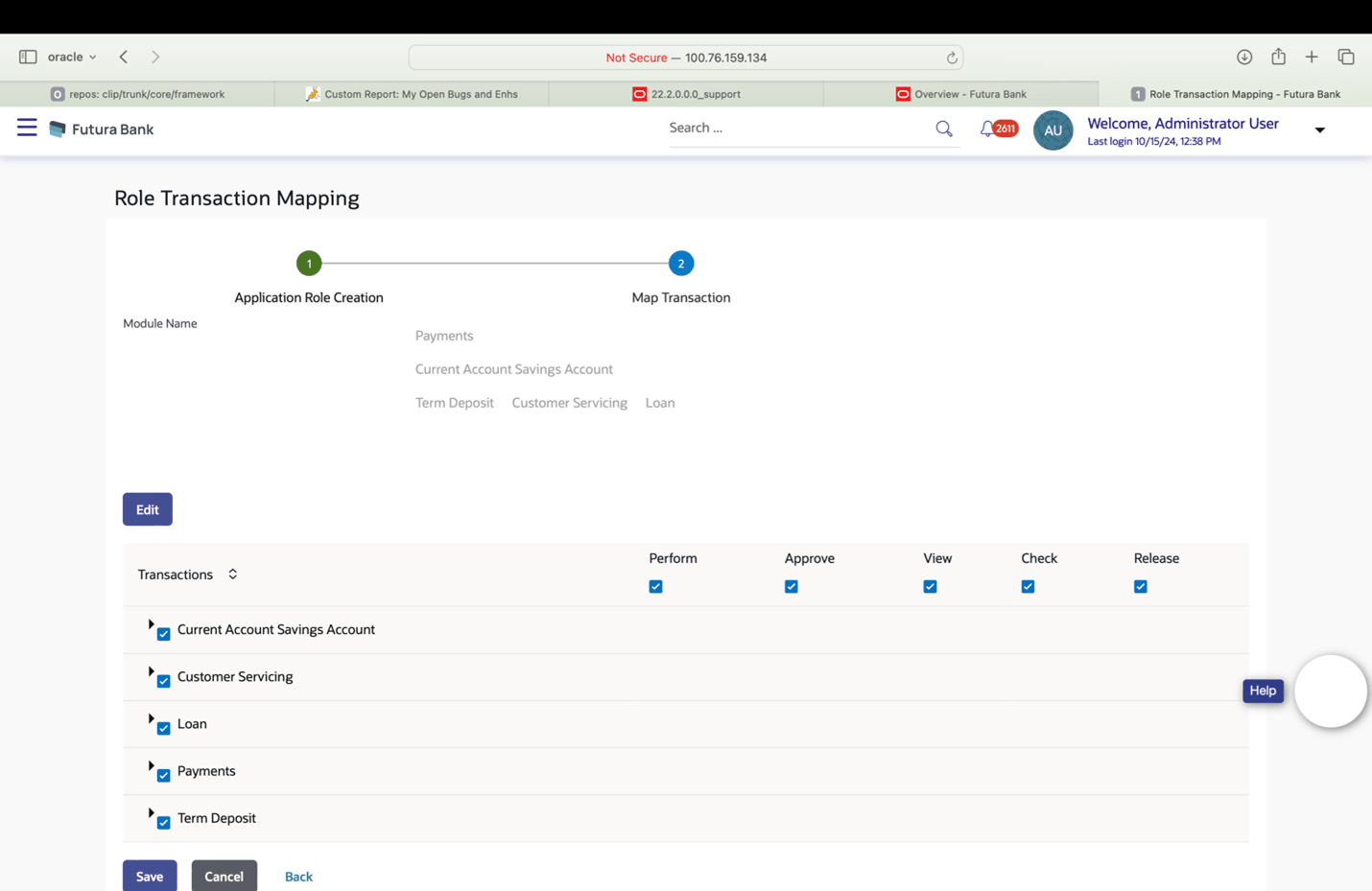Viewport: 1372px width, 891px height.
Task: Click the Back link
Action: (x=298, y=877)
